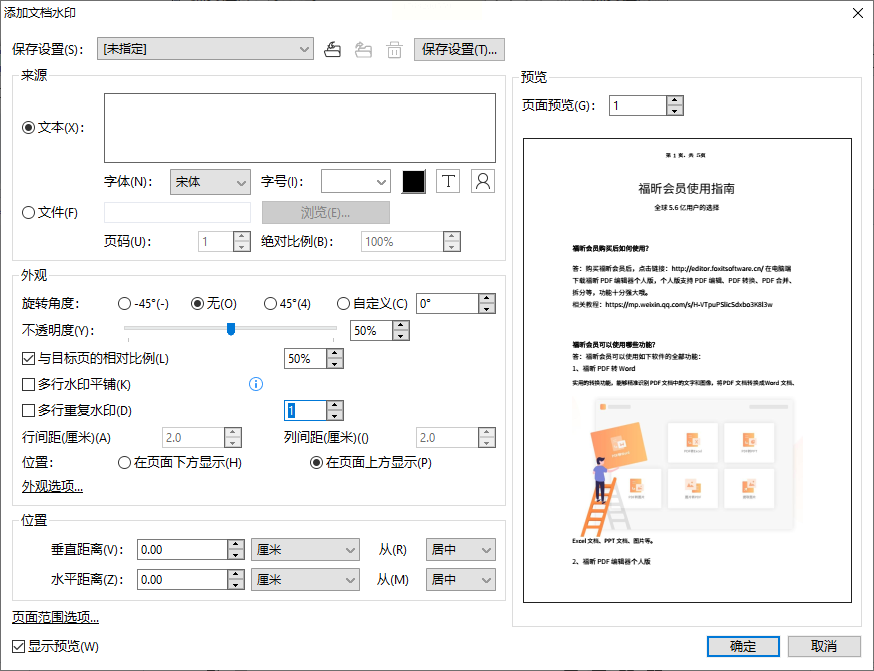Viewport: 874px width, 671px height.
Task: Click the user info icon beside T
Action: tap(483, 182)
